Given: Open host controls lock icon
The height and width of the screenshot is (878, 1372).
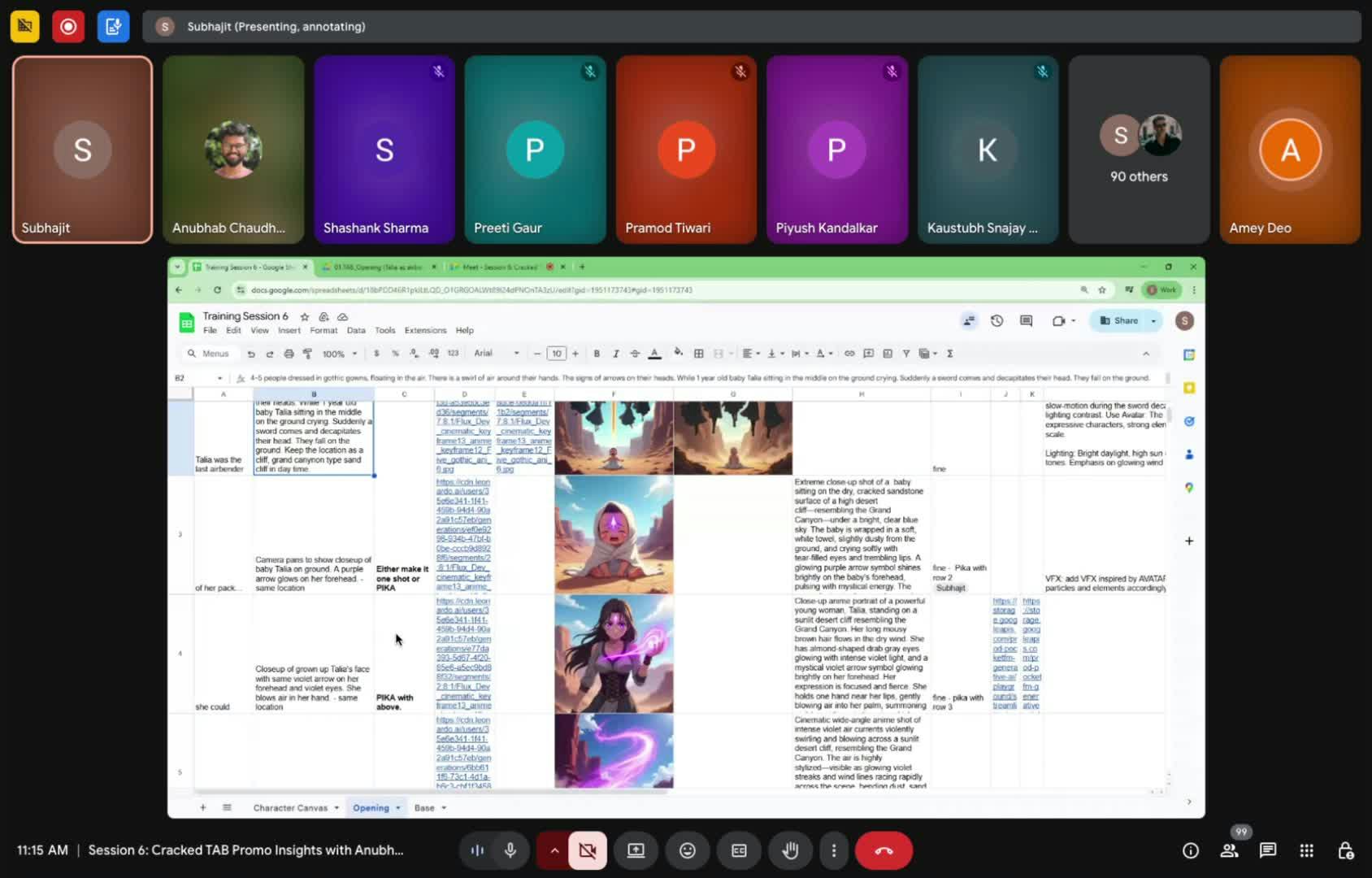Looking at the screenshot, I should [x=1345, y=850].
